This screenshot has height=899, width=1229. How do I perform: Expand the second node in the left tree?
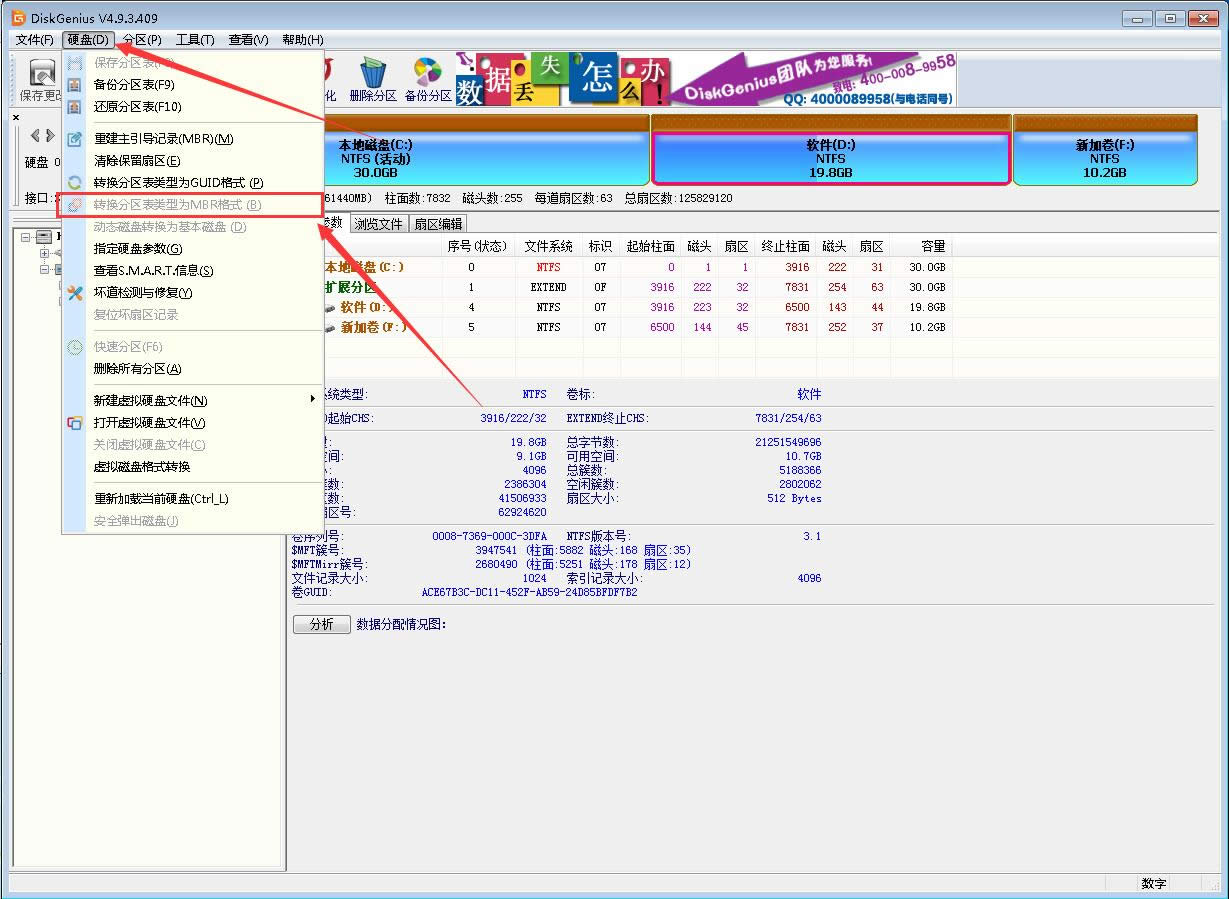[44, 252]
